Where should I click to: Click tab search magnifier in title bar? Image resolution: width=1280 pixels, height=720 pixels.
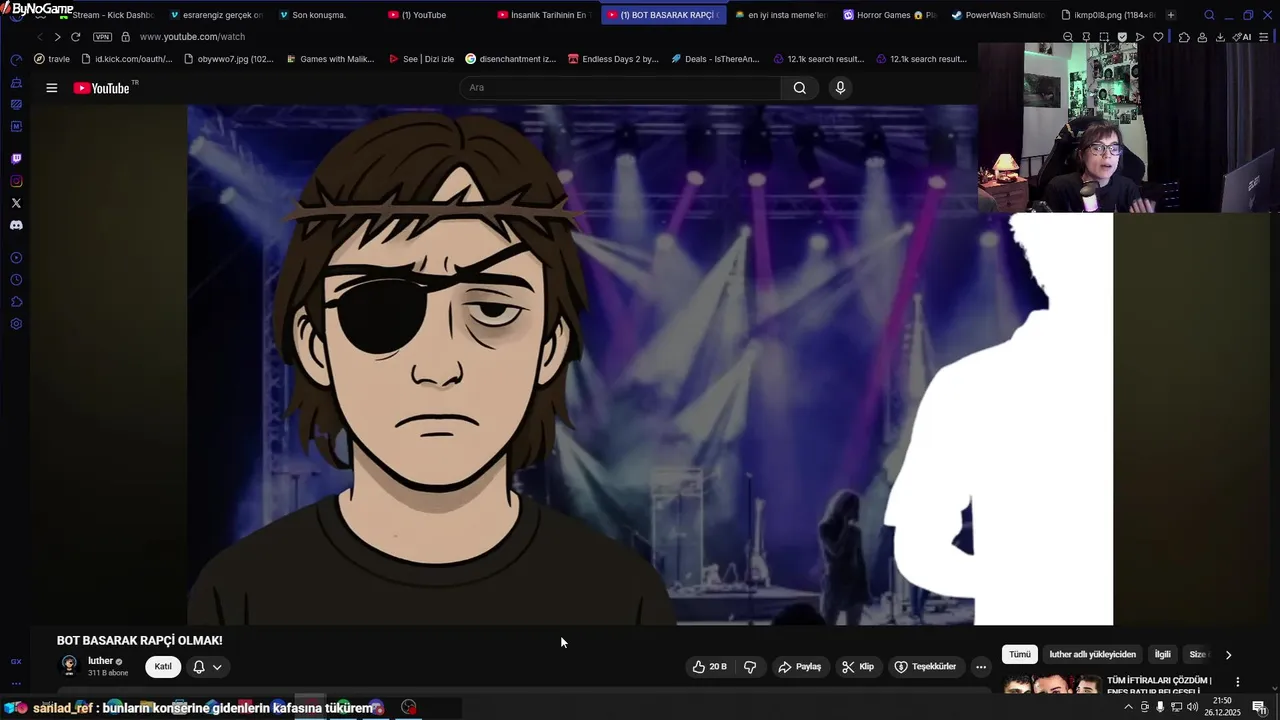1209,15
